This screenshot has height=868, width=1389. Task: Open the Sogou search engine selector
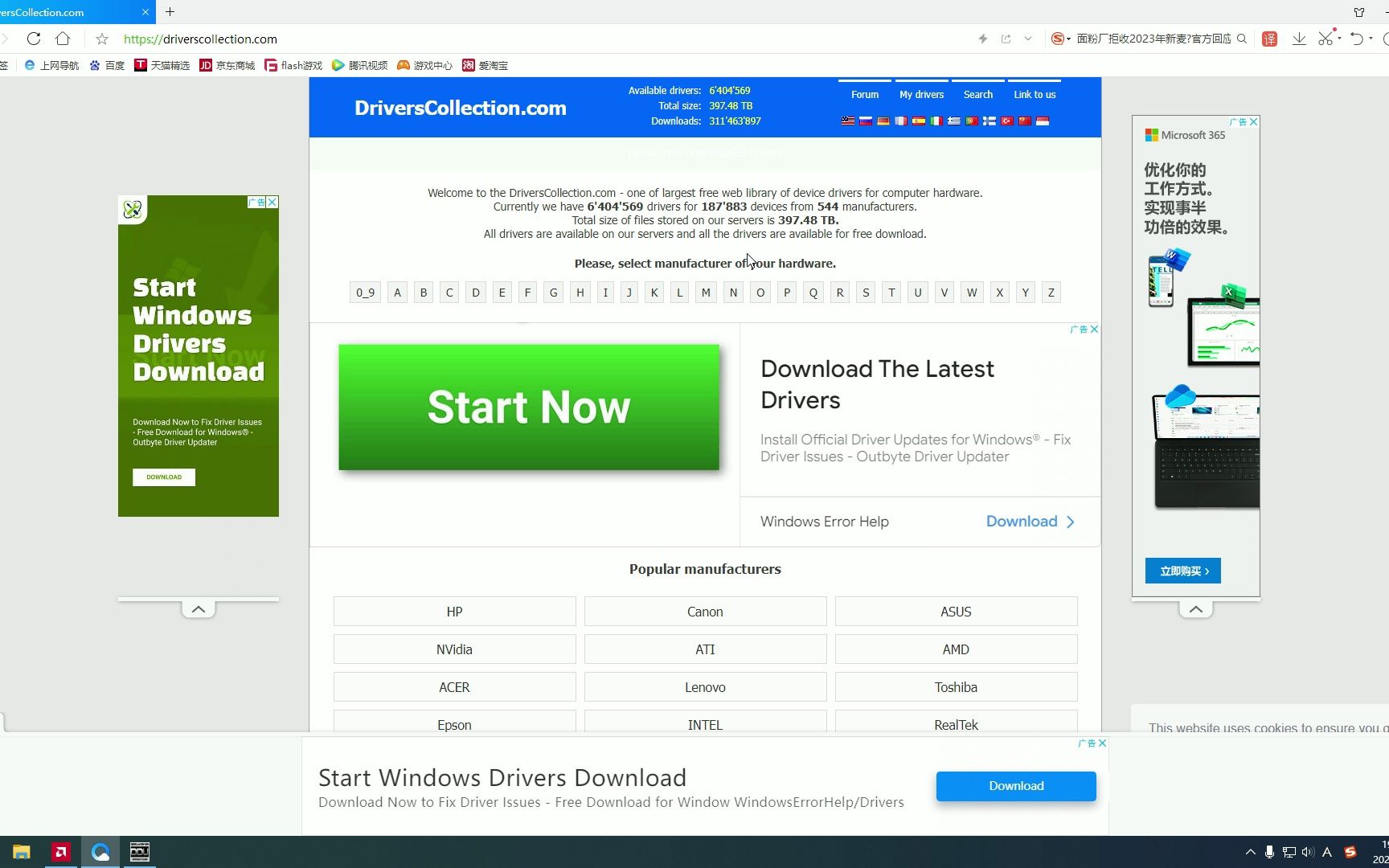point(1061,39)
